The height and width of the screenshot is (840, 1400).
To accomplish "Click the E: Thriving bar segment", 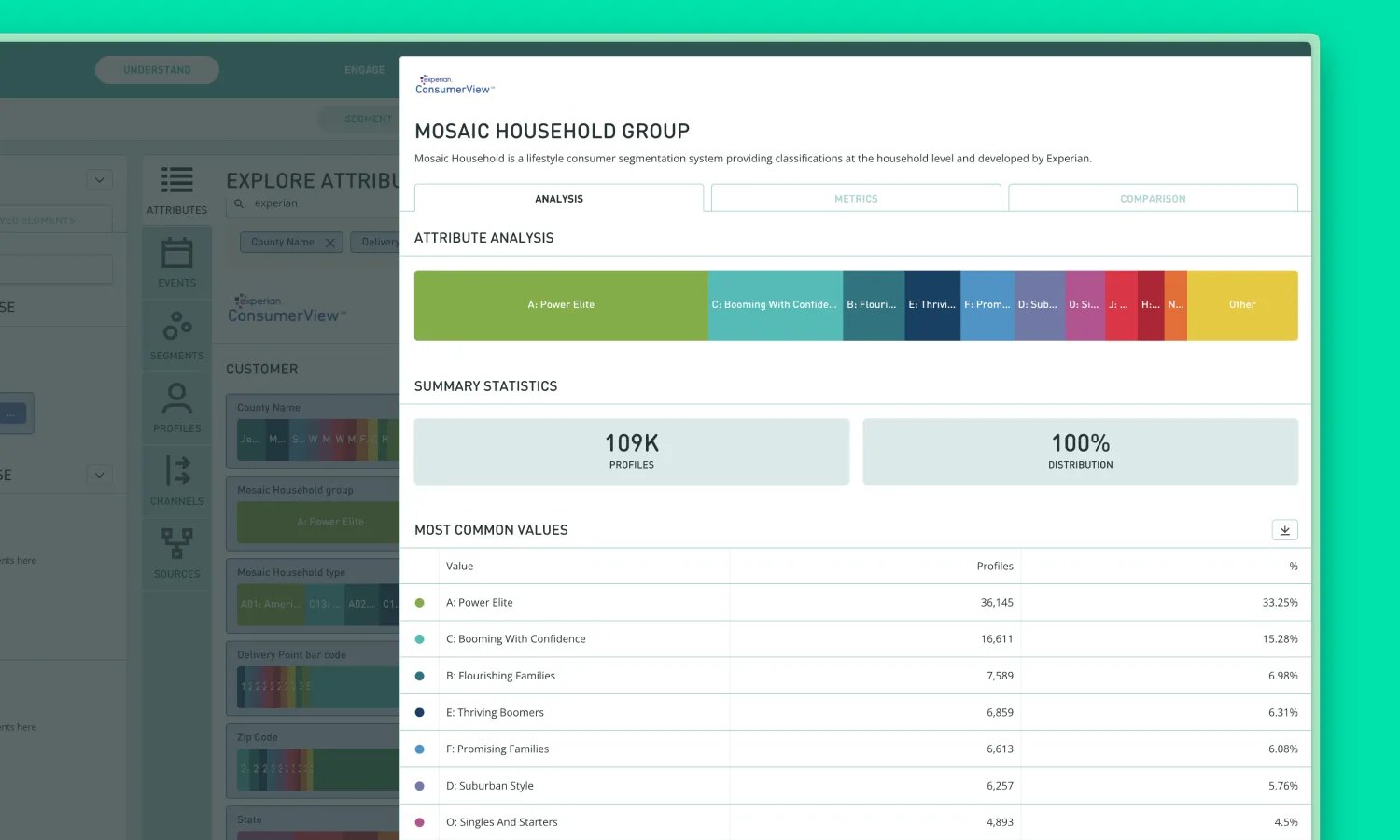I will (932, 305).
